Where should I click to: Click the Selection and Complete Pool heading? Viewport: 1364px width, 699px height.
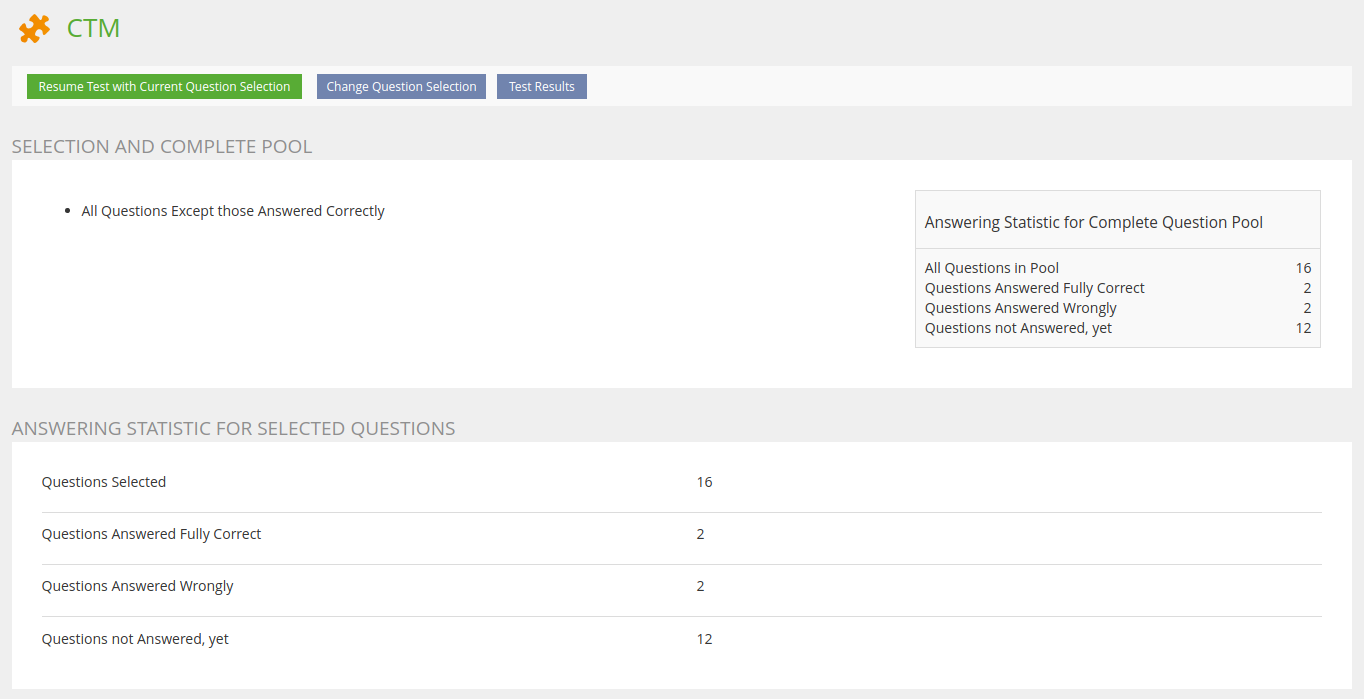pyautogui.click(x=162, y=147)
